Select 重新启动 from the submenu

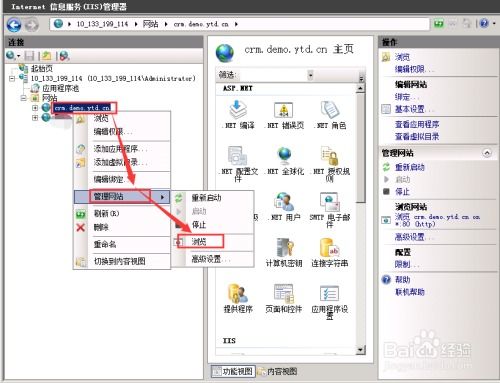click(x=206, y=198)
